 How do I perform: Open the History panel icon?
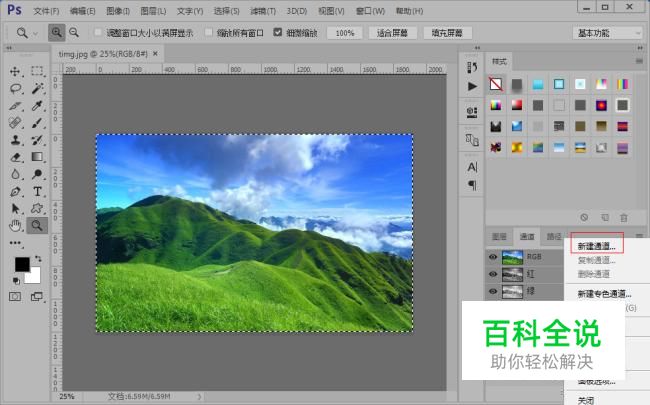(x=472, y=67)
